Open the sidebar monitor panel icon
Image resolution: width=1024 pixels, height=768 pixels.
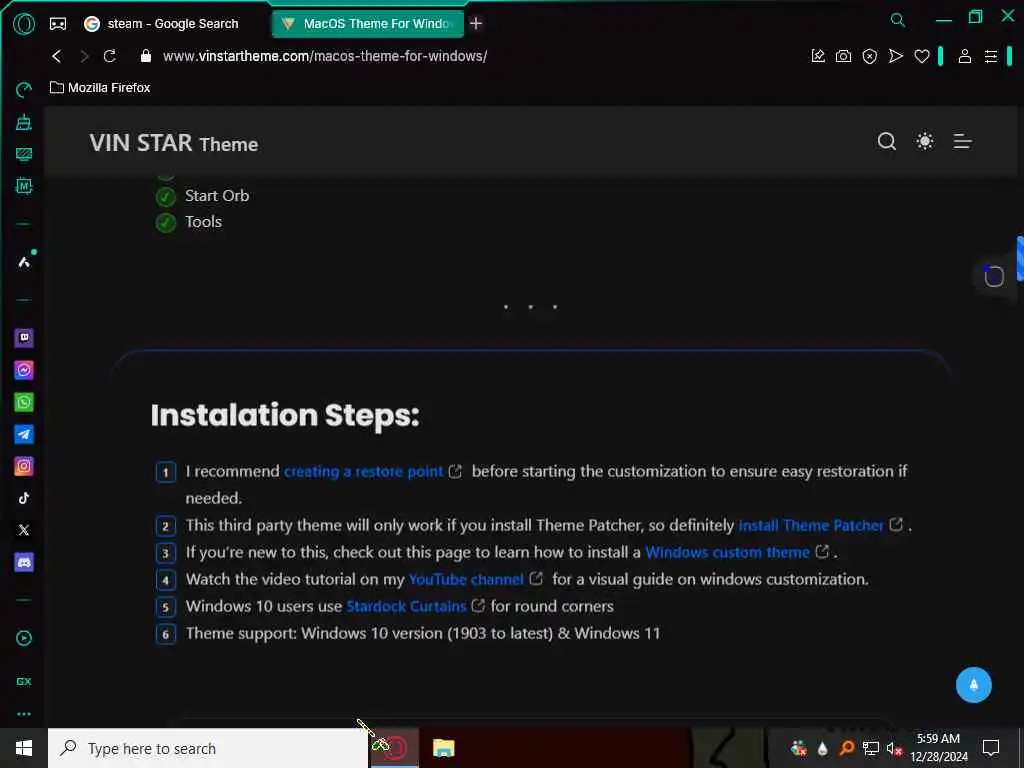24,154
